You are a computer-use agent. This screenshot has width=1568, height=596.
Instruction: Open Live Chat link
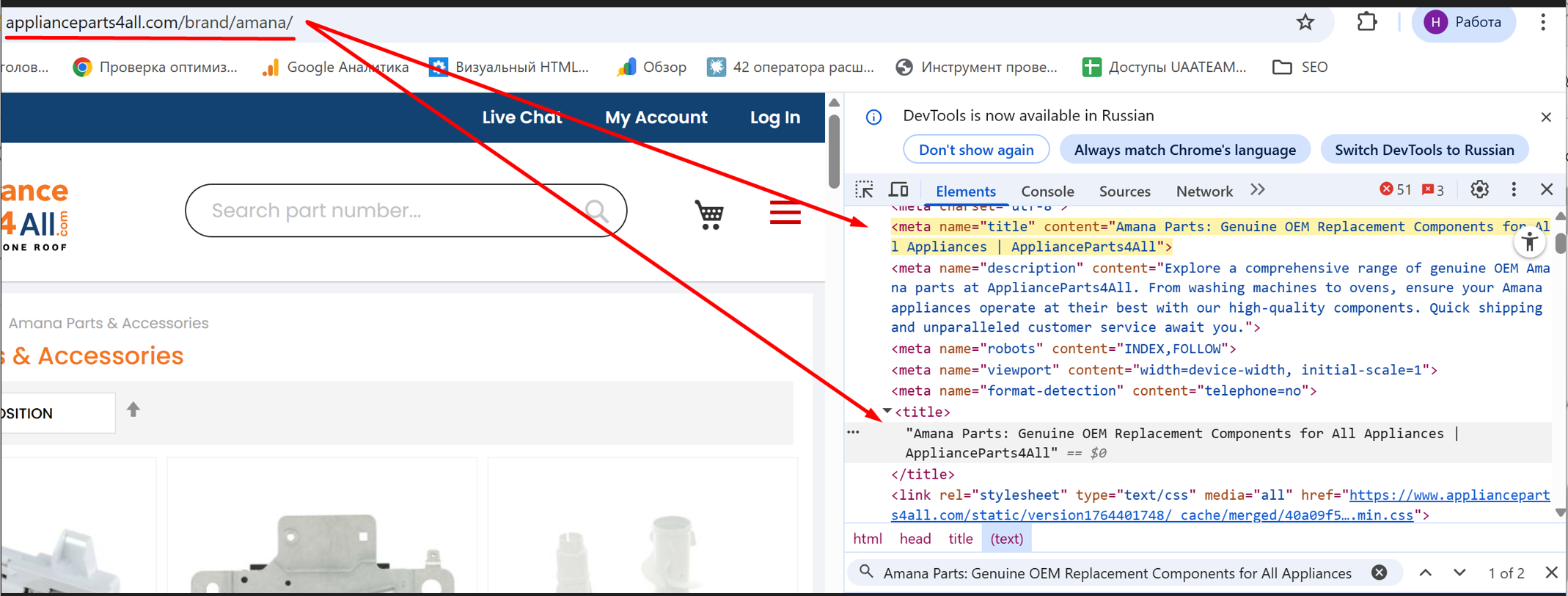(x=522, y=117)
